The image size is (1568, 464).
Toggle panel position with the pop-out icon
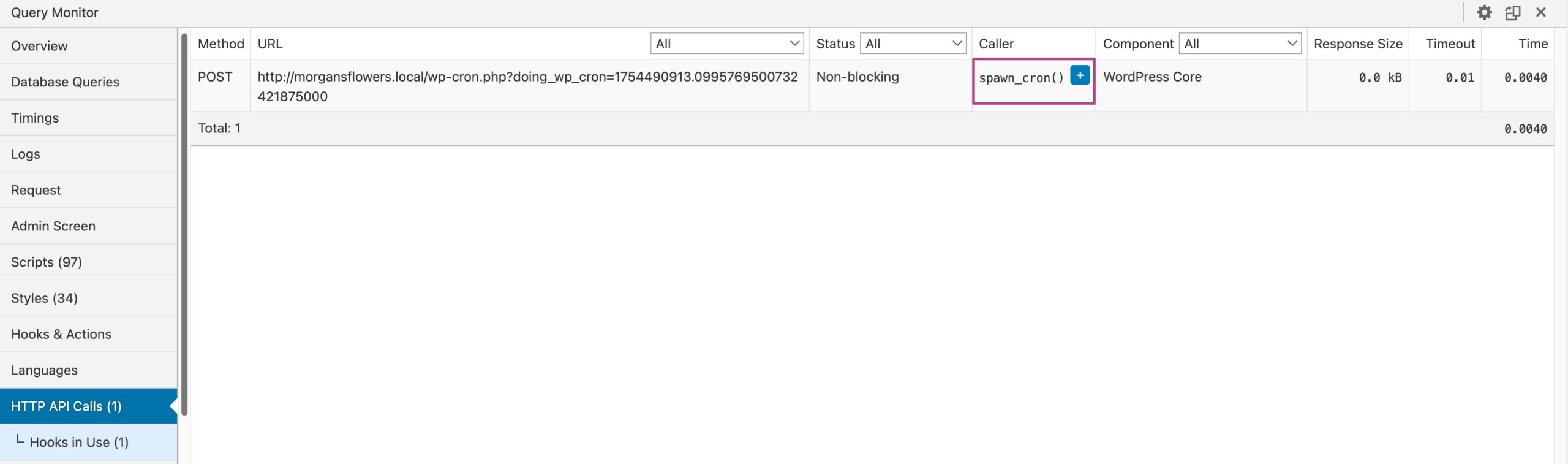click(x=1512, y=12)
